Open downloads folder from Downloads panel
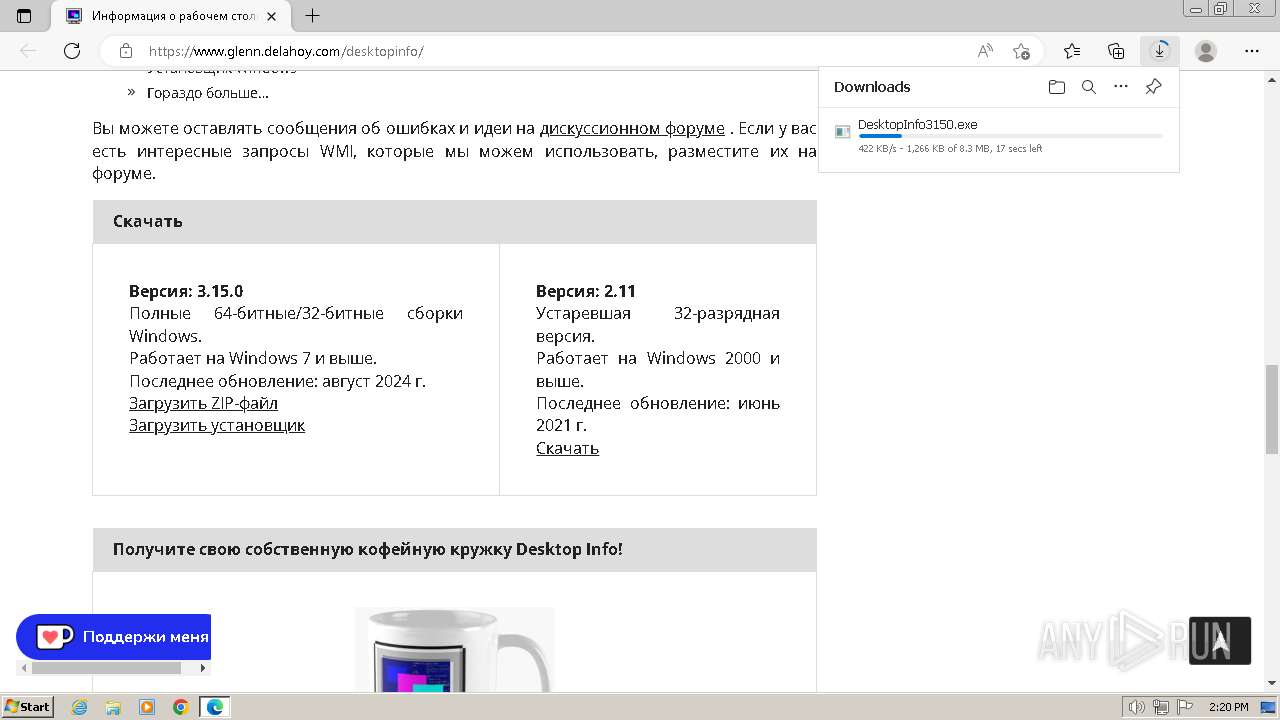Image resolution: width=1280 pixels, height=720 pixels. click(x=1057, y=87)
